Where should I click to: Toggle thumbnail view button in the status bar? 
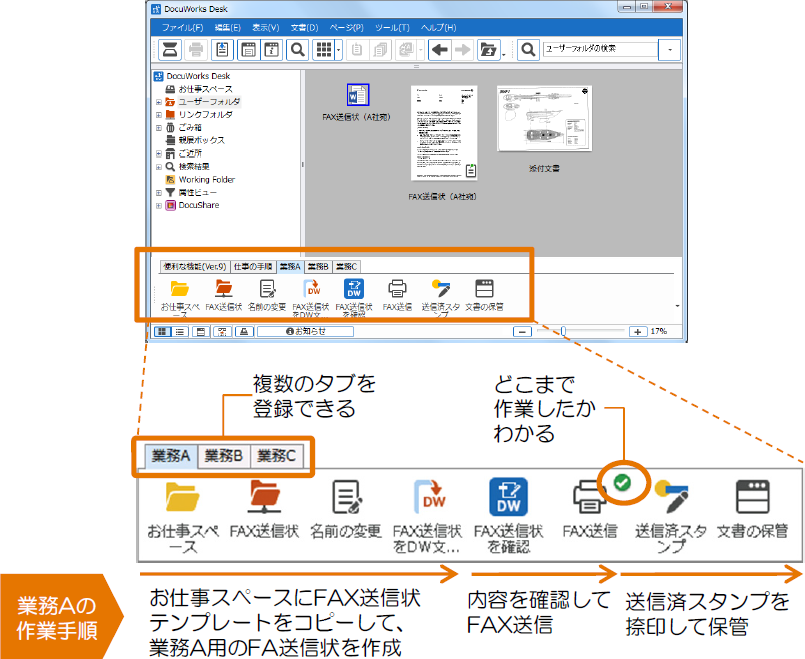162,332
